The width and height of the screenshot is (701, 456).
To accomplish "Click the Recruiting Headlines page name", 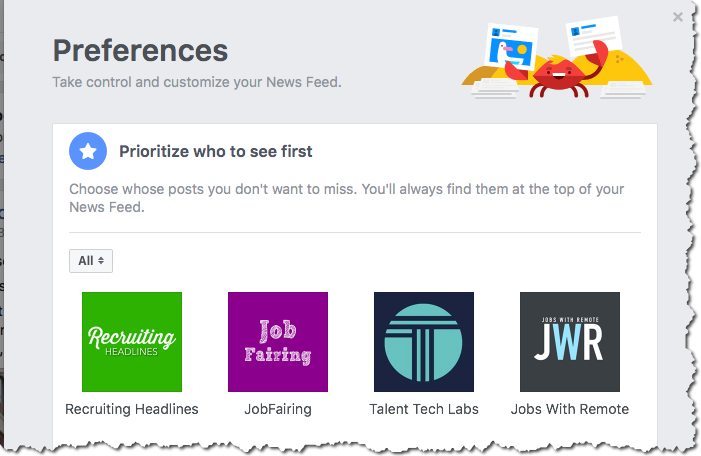I will tap(132, 409).
